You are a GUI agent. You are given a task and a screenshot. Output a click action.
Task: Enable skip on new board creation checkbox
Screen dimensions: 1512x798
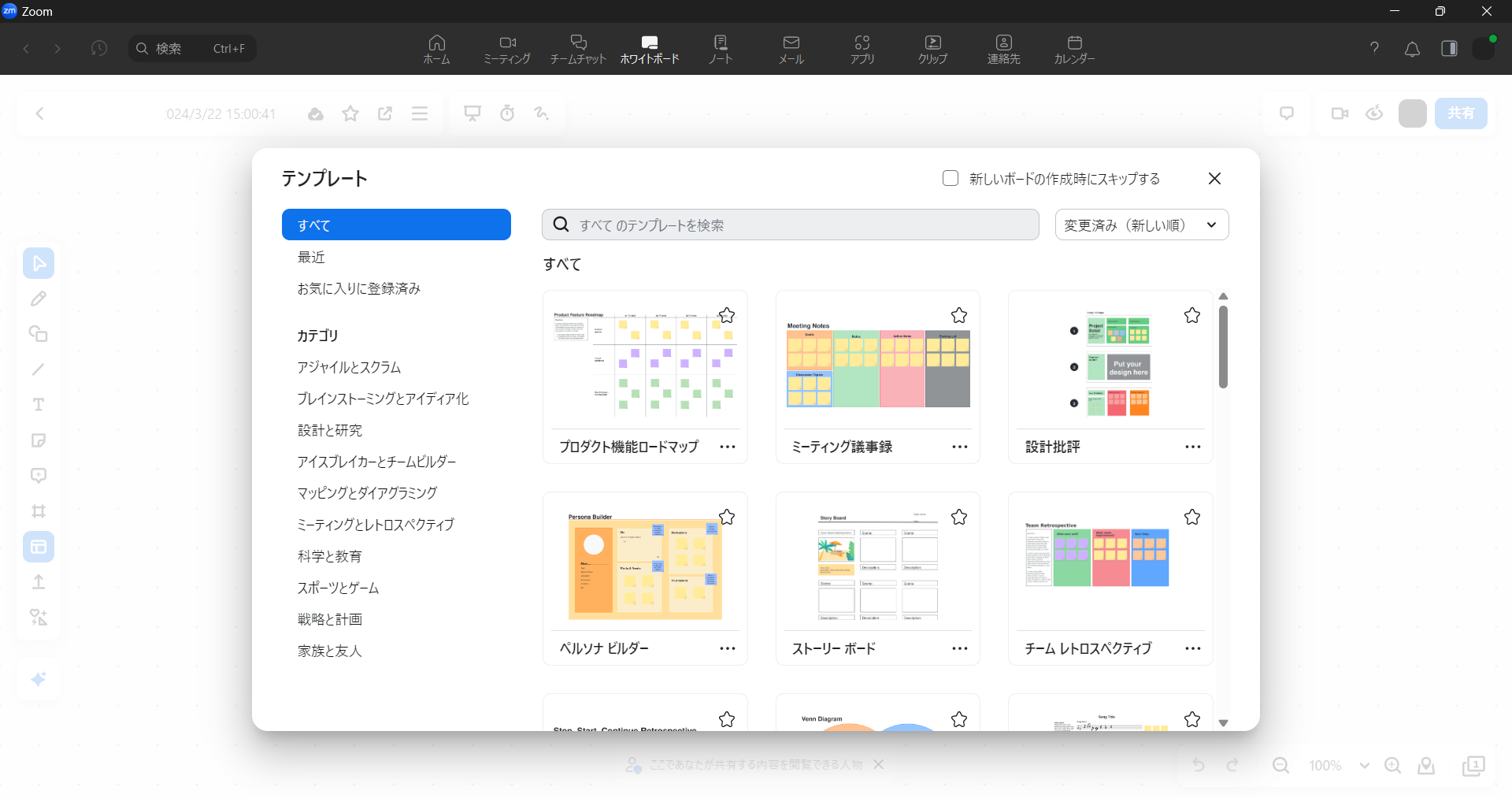pos(951,179)
